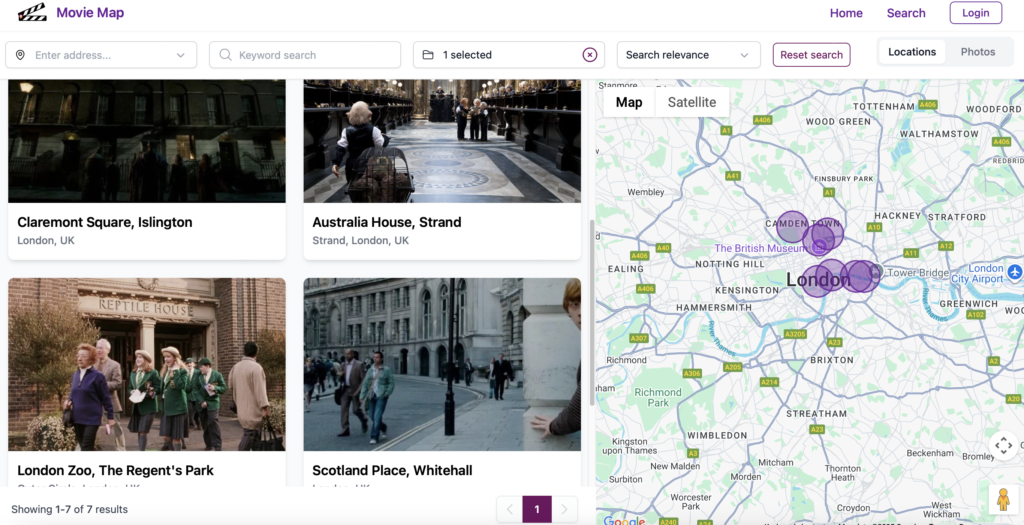This screenshot has height=525, width=1024.
Task: Open the Search relevance sort dropdown
Action: click(687, 55)
